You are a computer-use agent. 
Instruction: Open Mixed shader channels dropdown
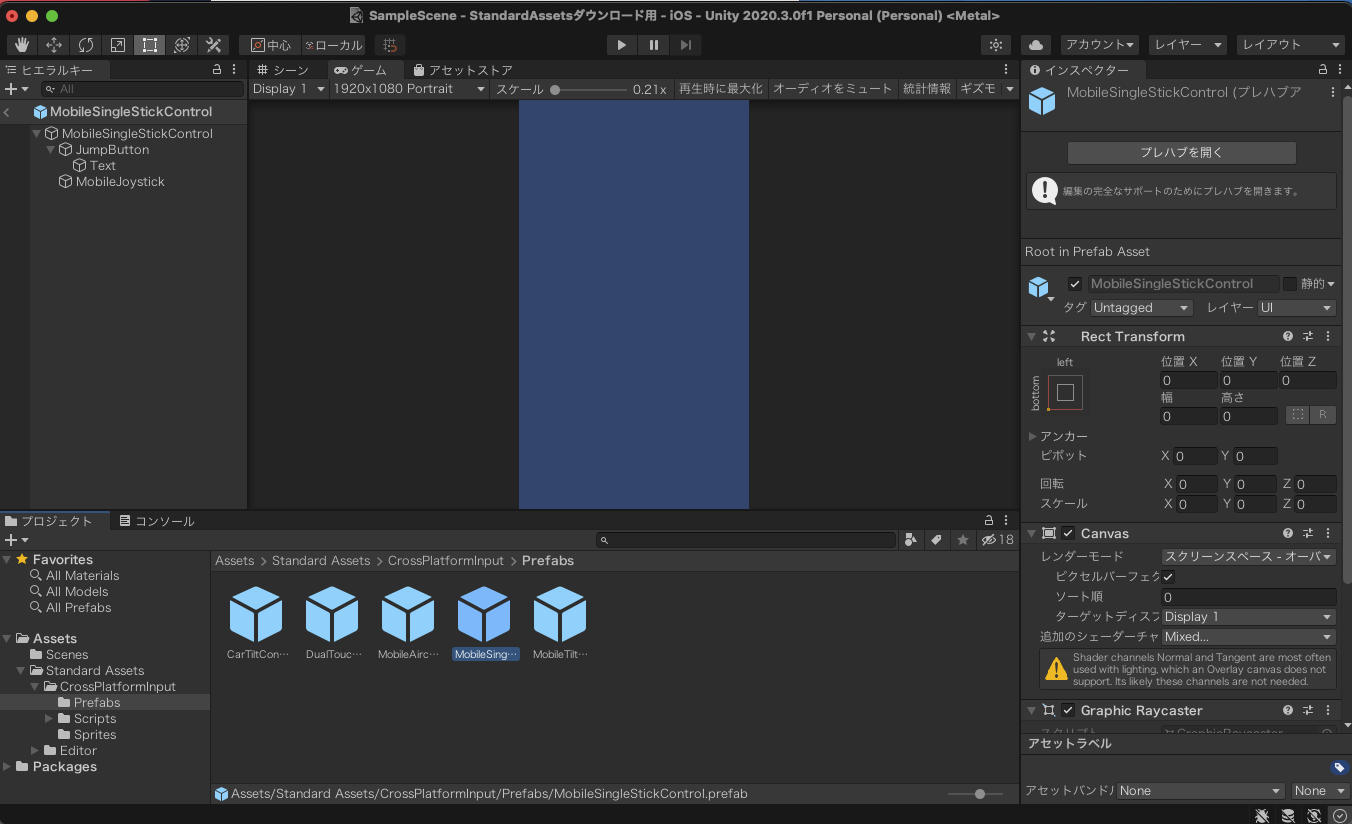coord(1249,637)
